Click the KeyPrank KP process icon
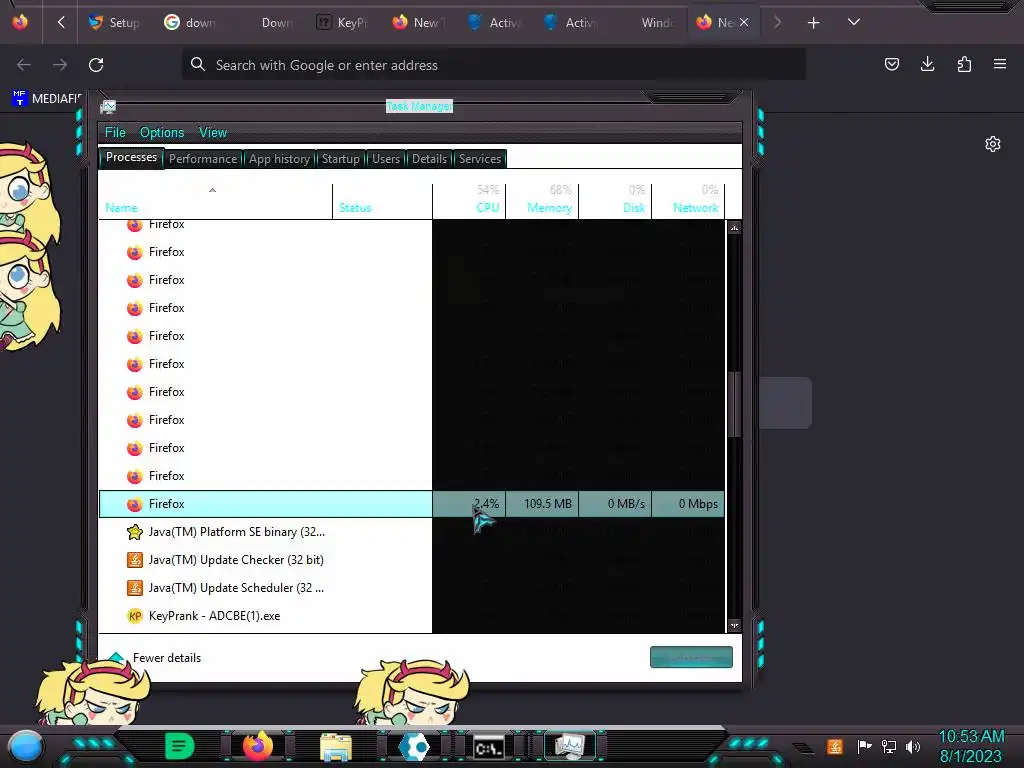The image size is (1024, 768). [135, 616]
